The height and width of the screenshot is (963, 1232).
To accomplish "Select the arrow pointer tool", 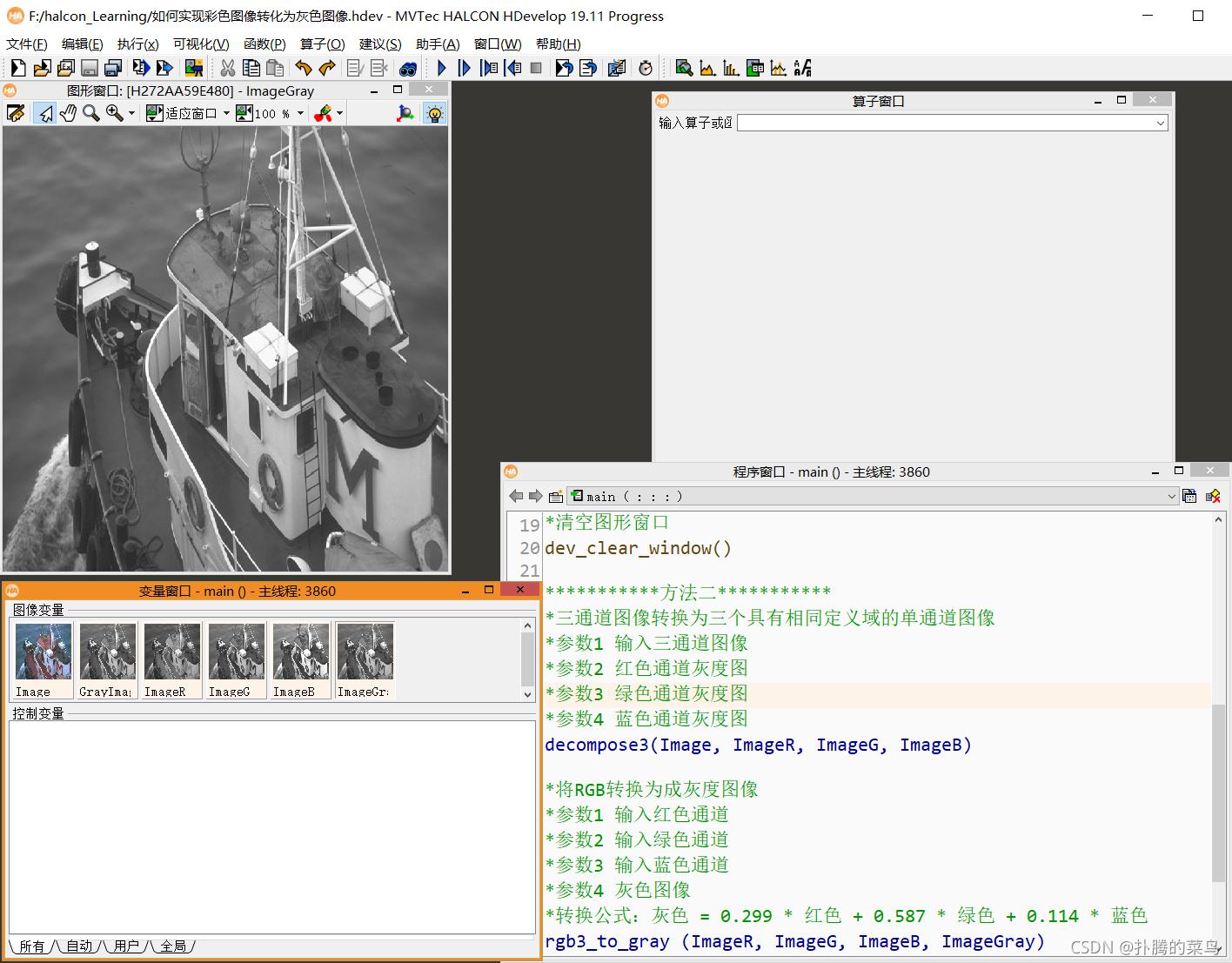I will (44, 113).
